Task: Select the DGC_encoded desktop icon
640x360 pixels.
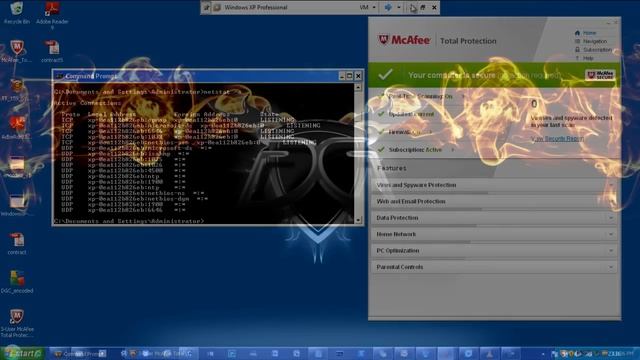Action: coord(17,282)
